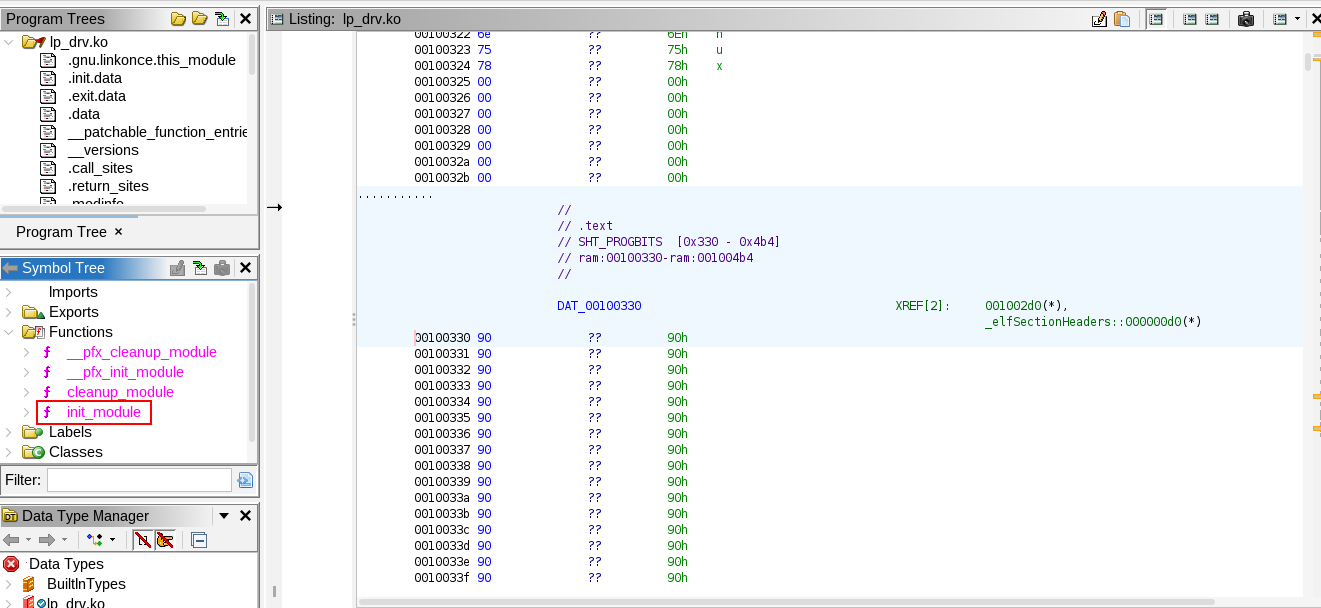Click Symbol Tree navigation arrow icon
The width and height of the screenshot is (1321, 608).
pyautogui.click(x=200, y=268)
